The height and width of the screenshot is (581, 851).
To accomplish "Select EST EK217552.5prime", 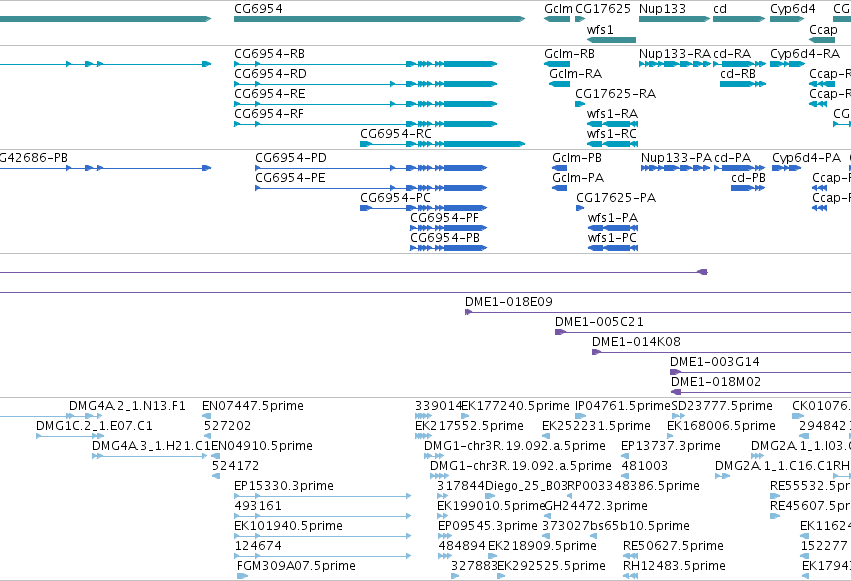I will click(469, 426).
